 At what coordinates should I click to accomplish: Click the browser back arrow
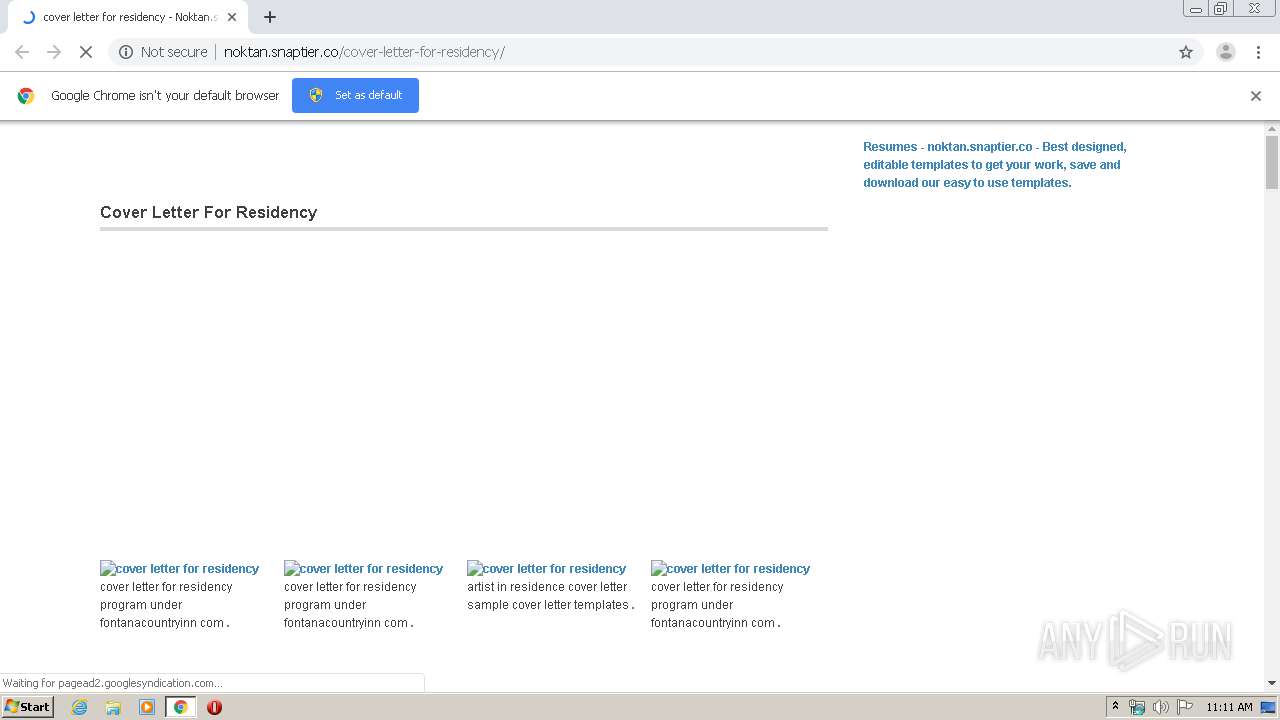22,52
